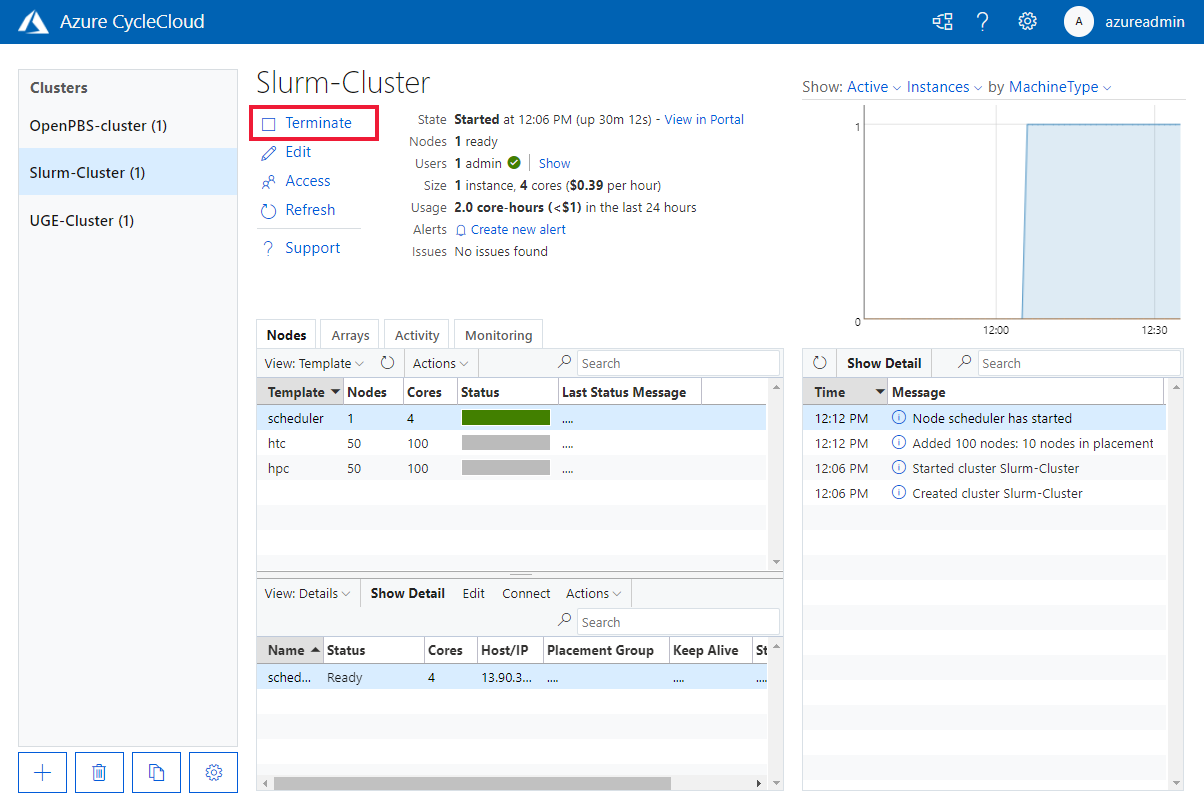Create a new cluster with the plus icon
Screen dimensions: 1204x807
click(x=42, y=772)
